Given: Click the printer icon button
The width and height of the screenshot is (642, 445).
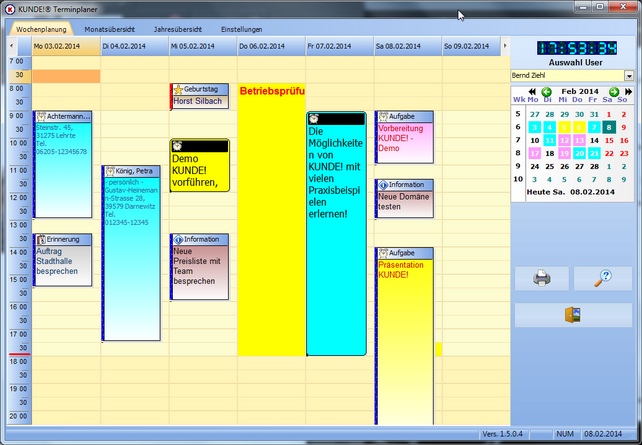Looking at the screenshot, I should tap(542, 278).
